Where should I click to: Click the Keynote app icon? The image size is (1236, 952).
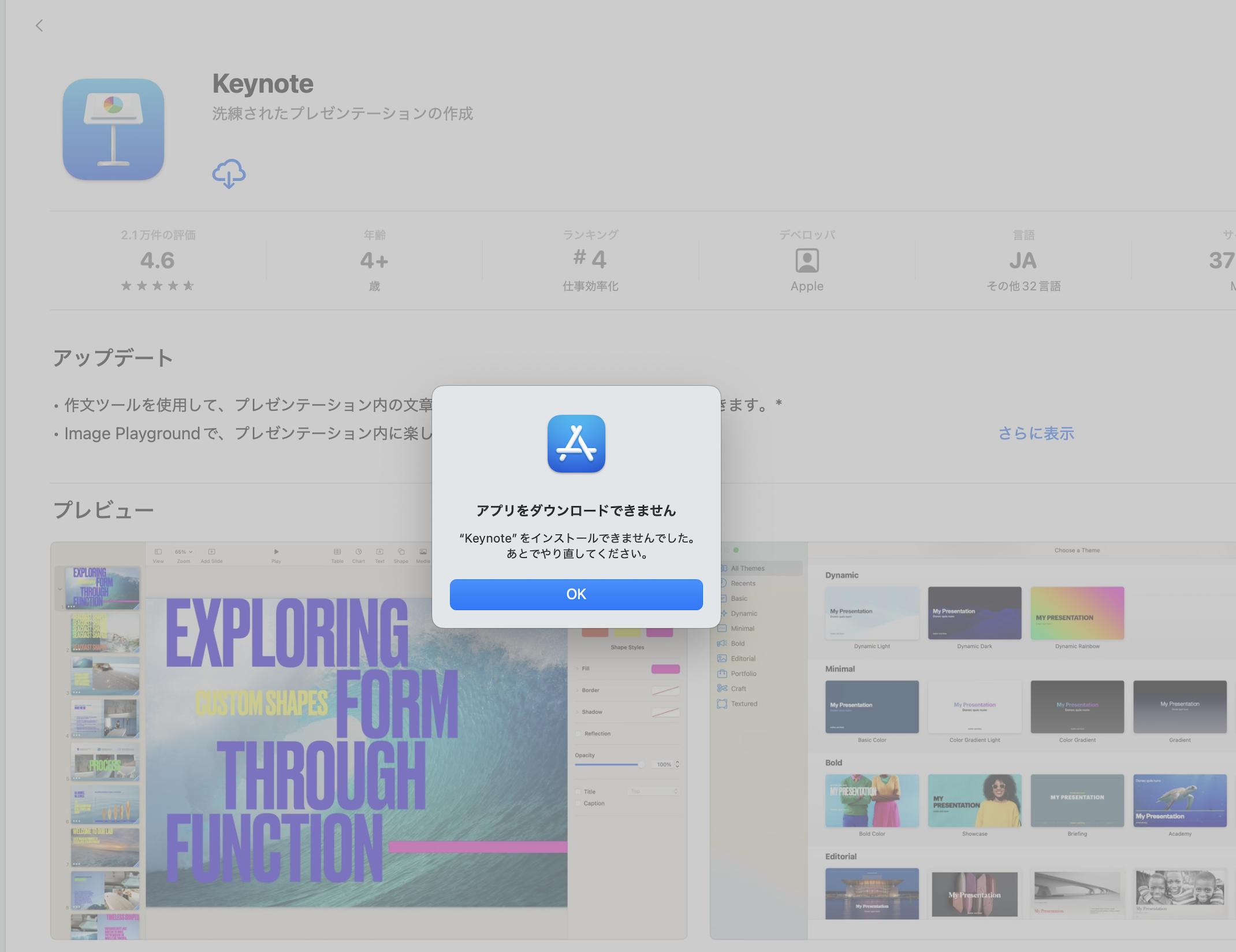click(113, 129)
